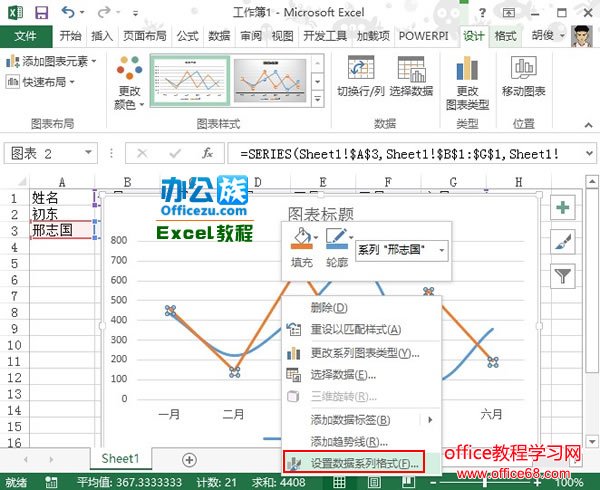Click Change Chart Type icon

pos(467,68)
